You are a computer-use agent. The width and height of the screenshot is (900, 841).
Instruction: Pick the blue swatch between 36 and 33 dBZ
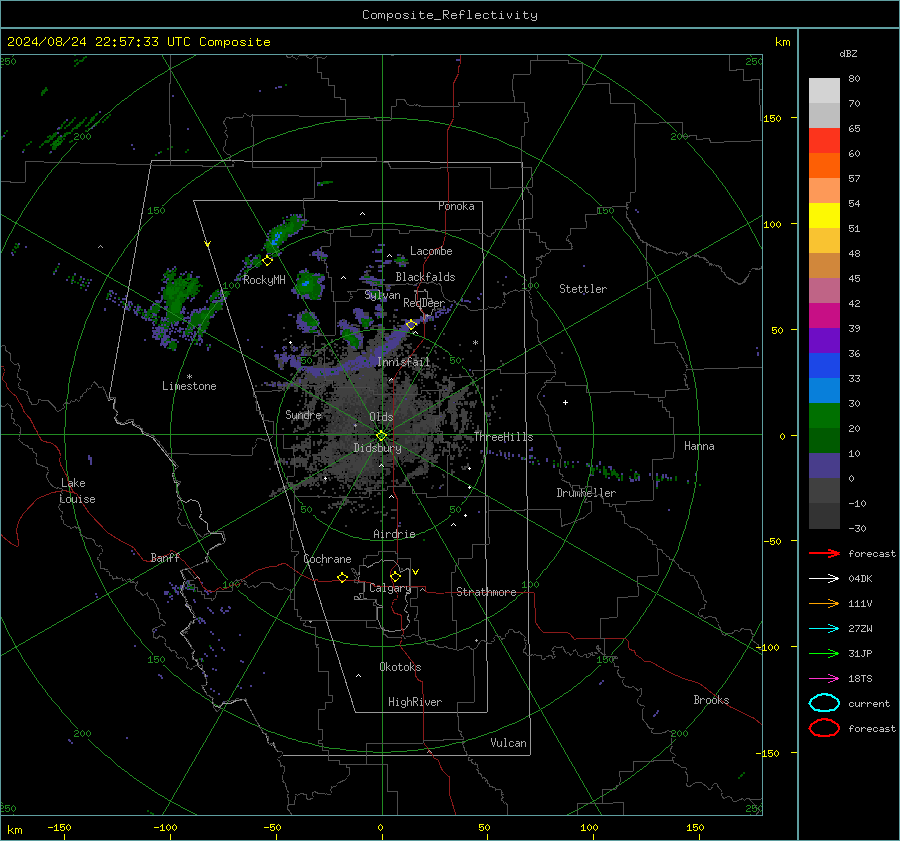point(824,366)
